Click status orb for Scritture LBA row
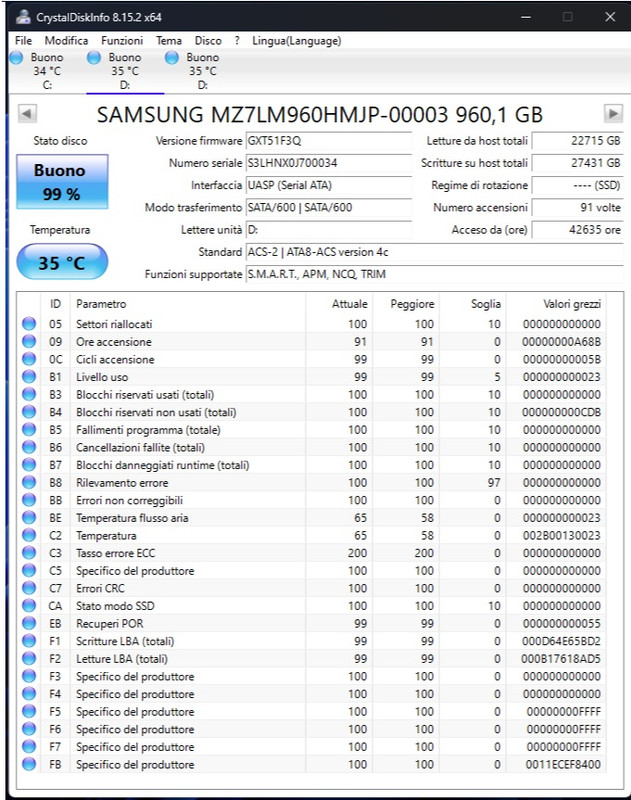This screenshot has height=800, width=631. (29, 641)
